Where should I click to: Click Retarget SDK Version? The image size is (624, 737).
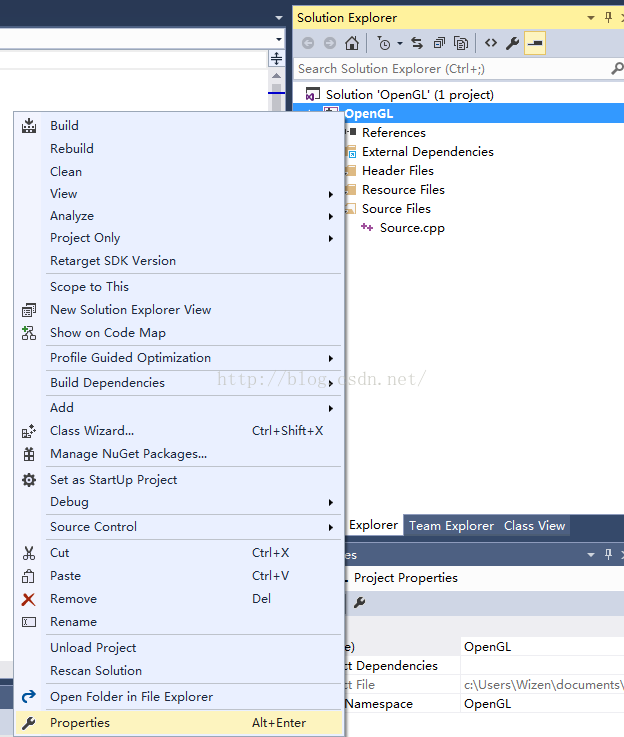tap(179, 260)
